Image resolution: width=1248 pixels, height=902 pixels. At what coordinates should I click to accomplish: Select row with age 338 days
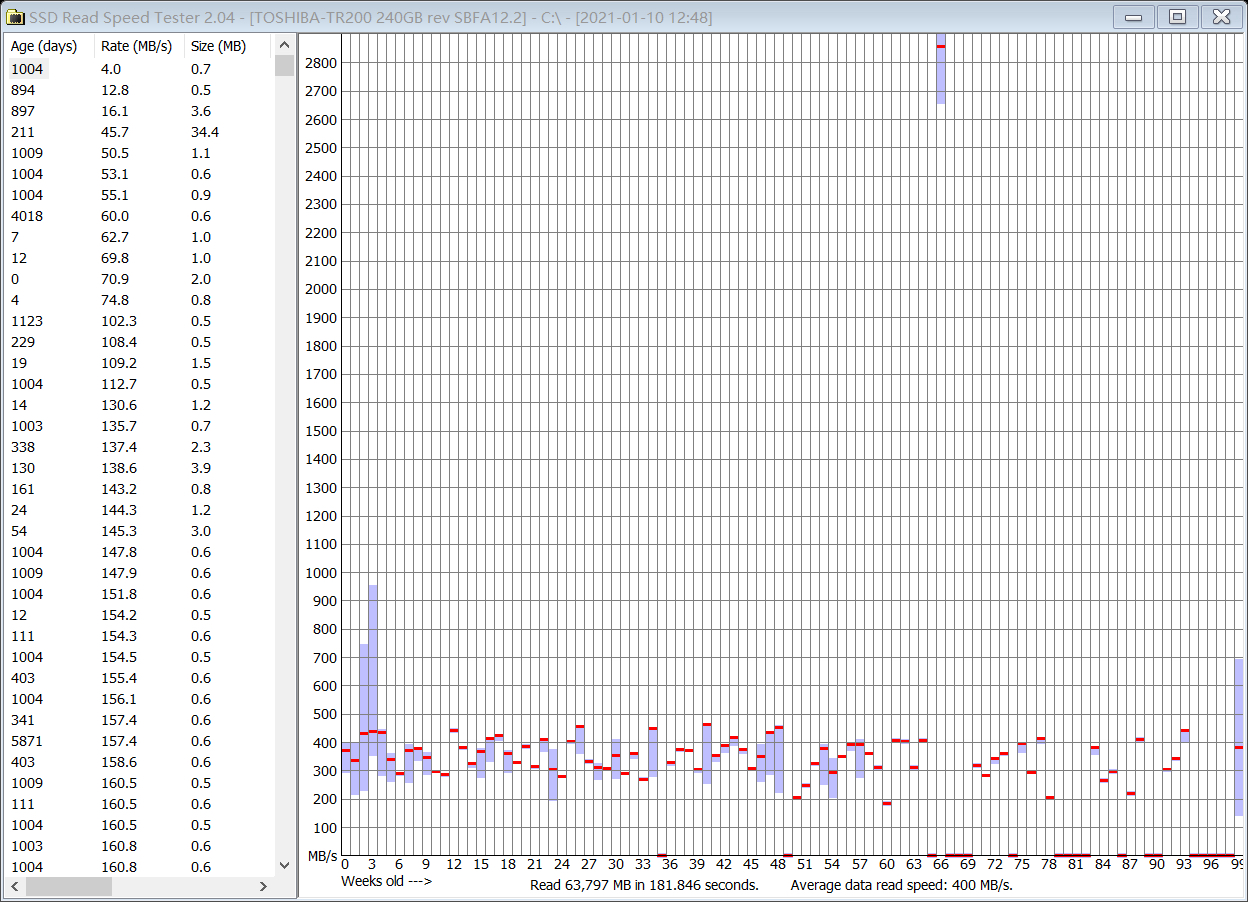[x=140, y=447]
